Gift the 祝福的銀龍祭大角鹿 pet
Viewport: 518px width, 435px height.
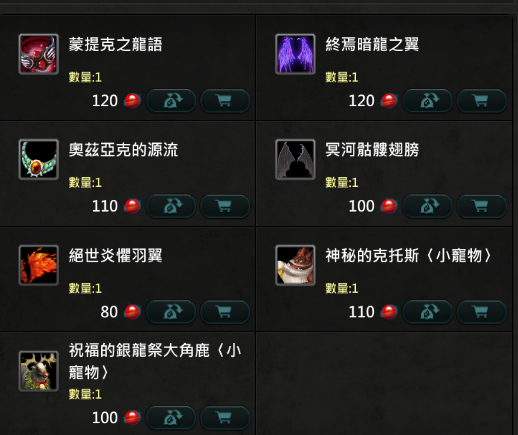click(171, 418)
